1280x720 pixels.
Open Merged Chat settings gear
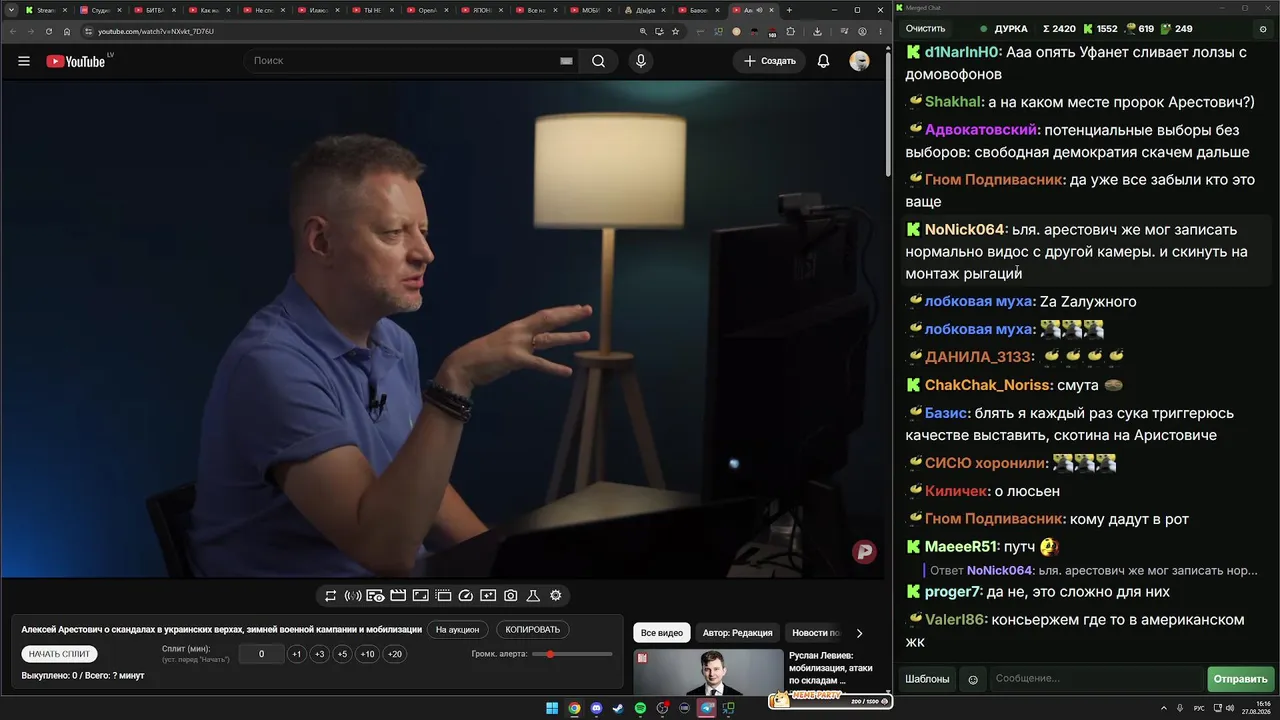(1263, 29)
